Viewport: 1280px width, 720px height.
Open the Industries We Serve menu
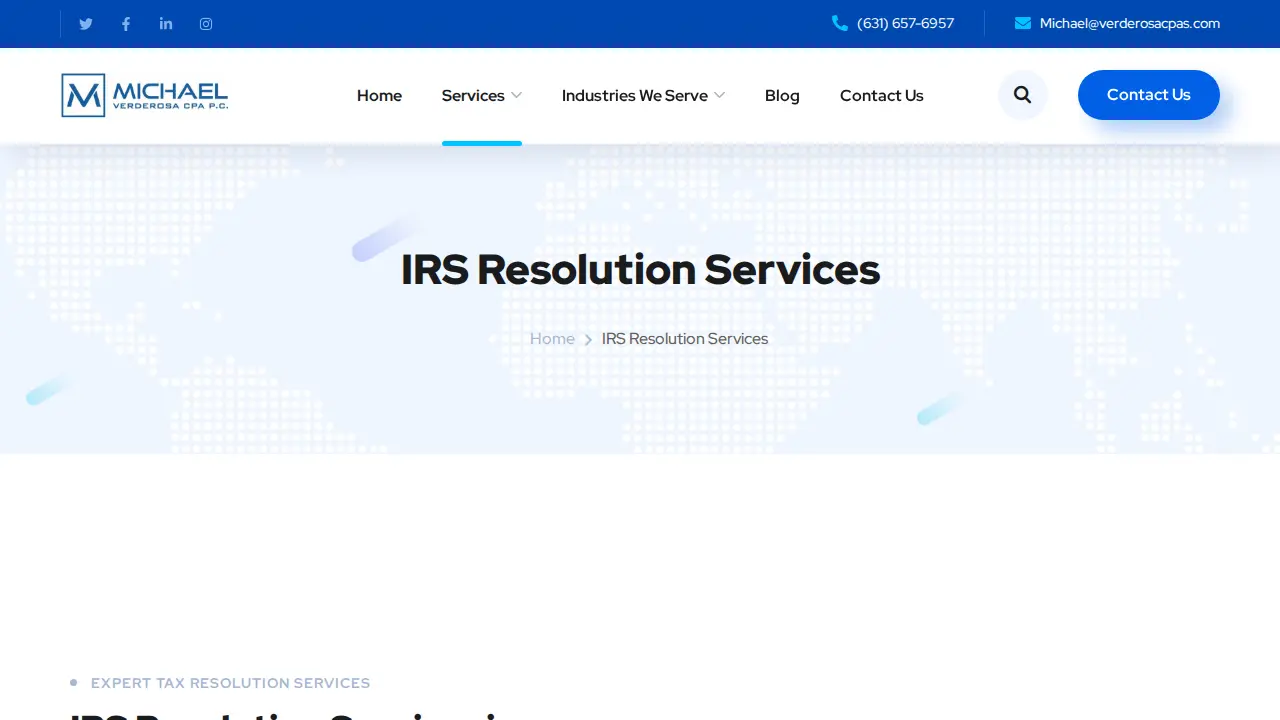coord(635,95)
